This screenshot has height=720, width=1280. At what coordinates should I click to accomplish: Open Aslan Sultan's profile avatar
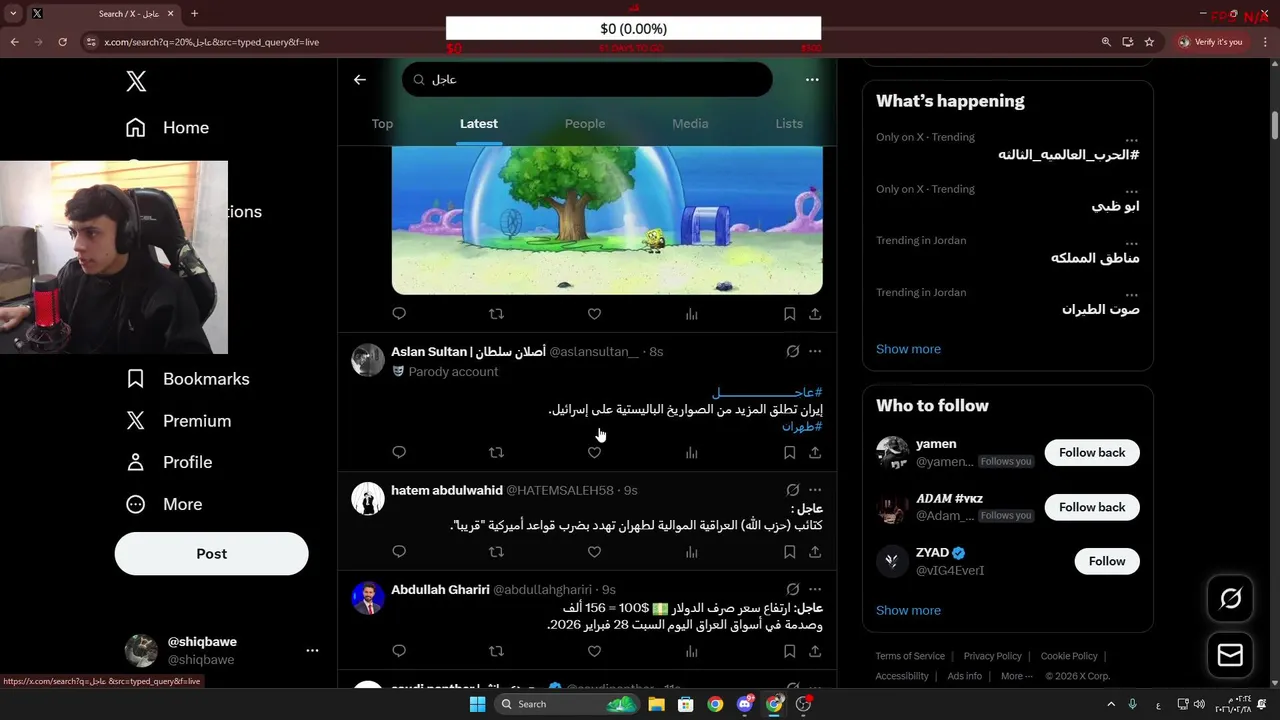tap(368, 360)
